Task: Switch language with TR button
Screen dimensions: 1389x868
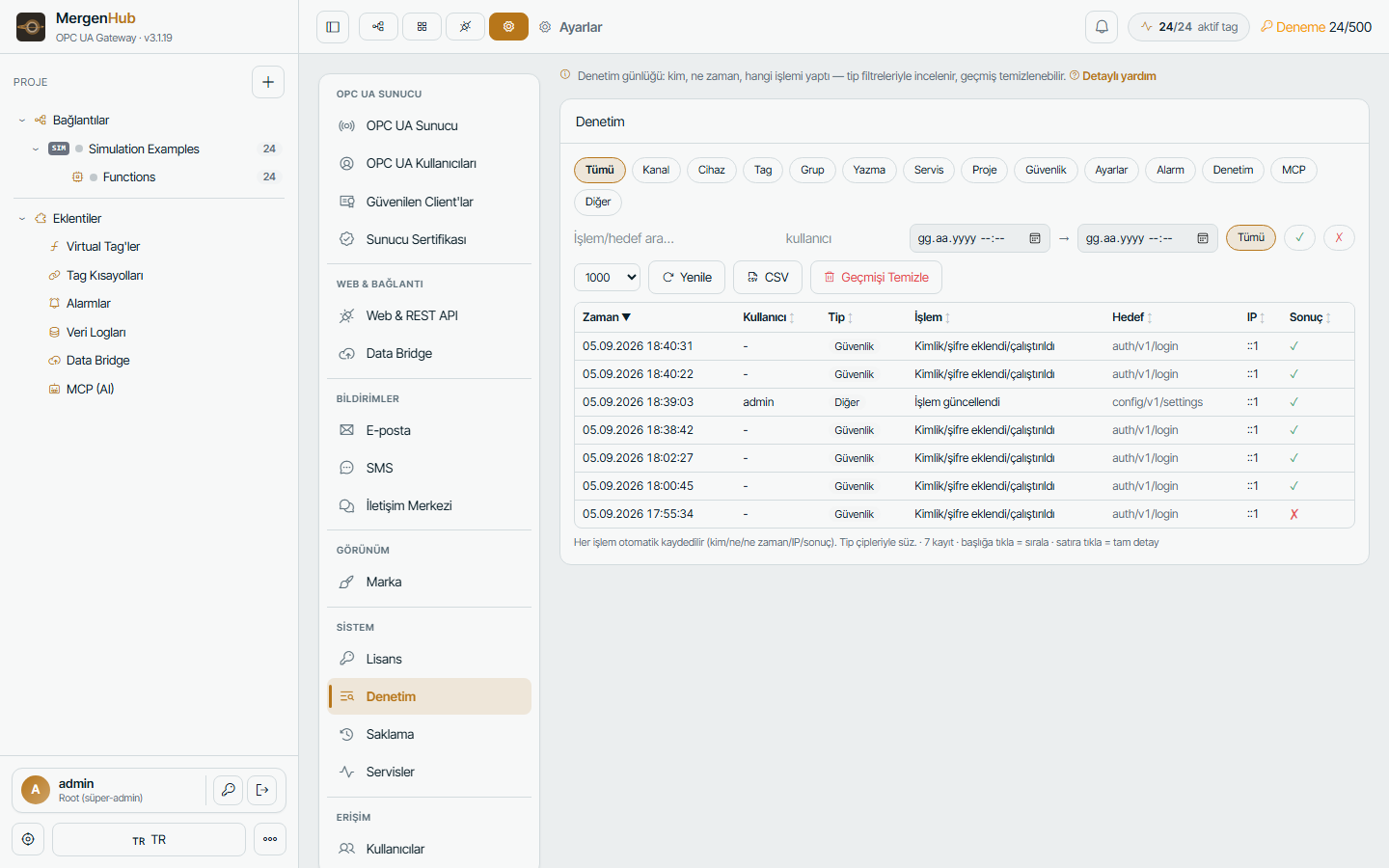Action: [149, 839]
